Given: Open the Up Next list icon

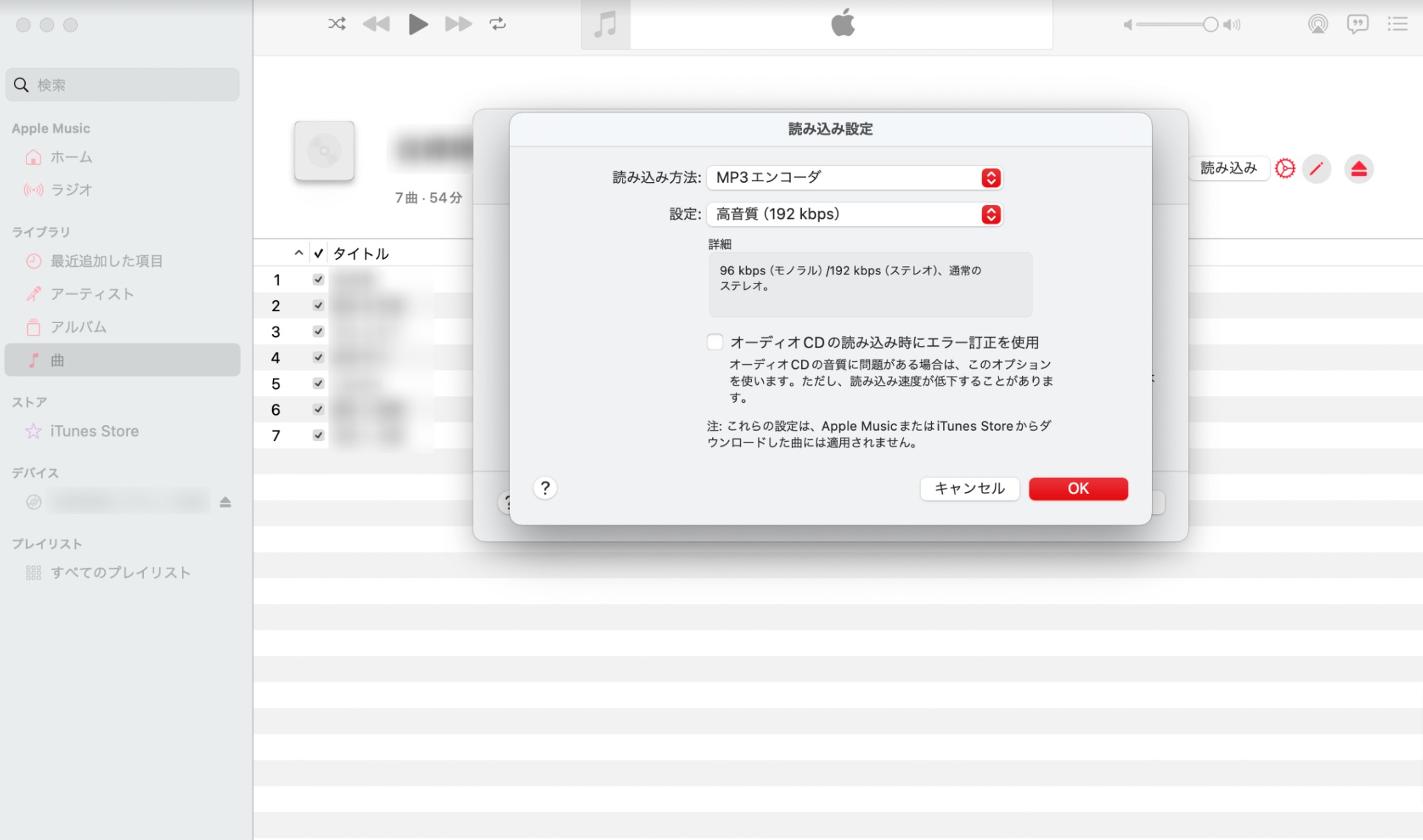Looking at the screenshot, I should (1397, 24).
